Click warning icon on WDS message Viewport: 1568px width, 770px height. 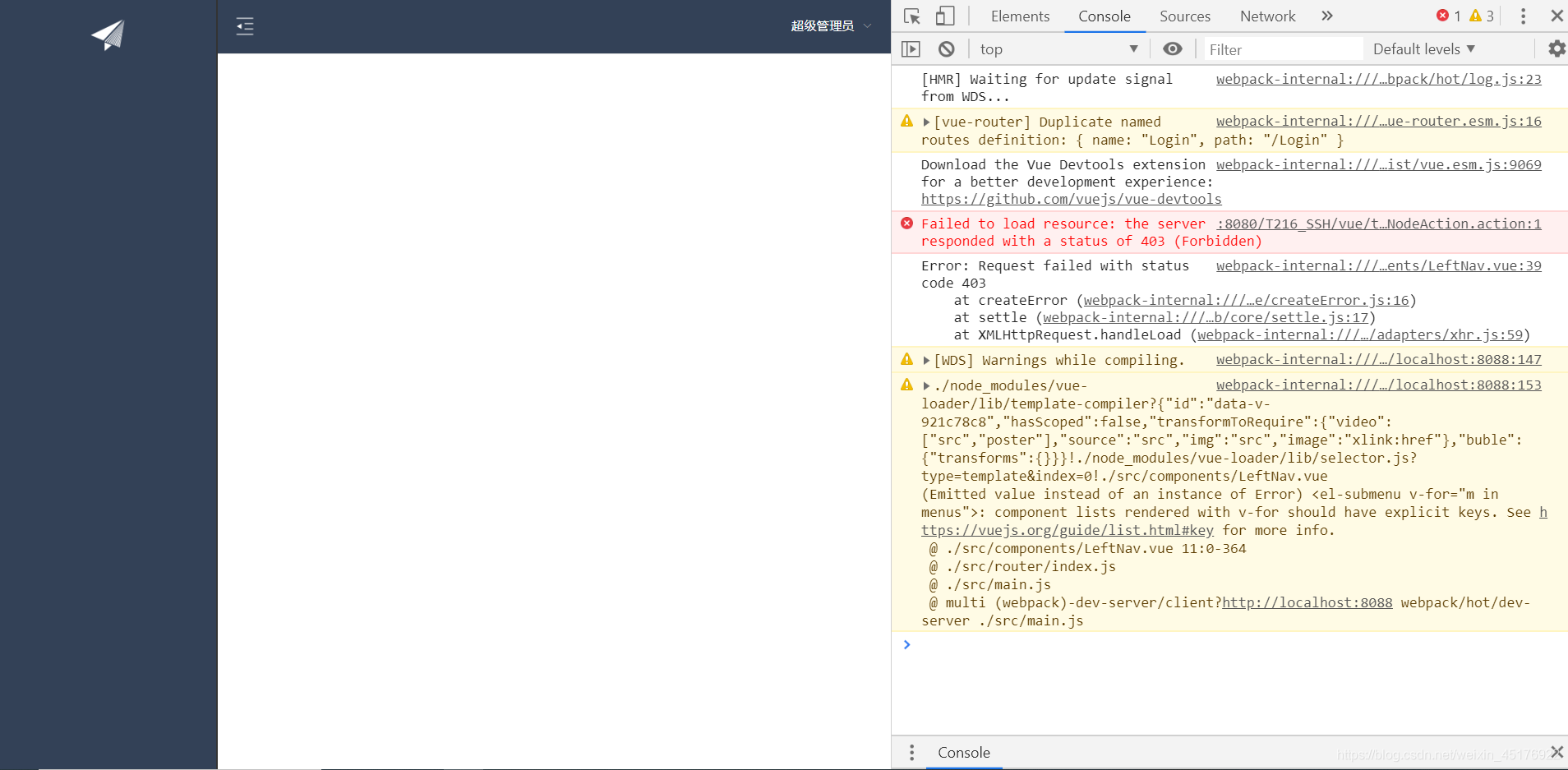pos(906,359)
